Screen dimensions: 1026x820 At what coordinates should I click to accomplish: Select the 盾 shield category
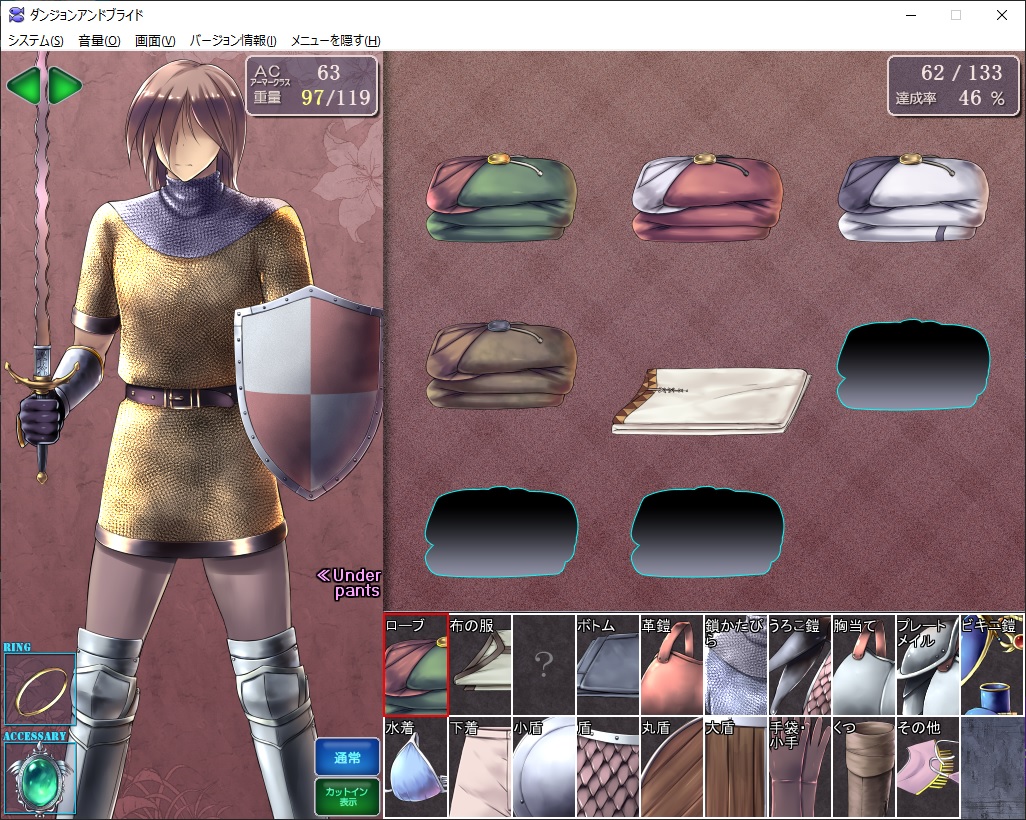pos(608,767)
